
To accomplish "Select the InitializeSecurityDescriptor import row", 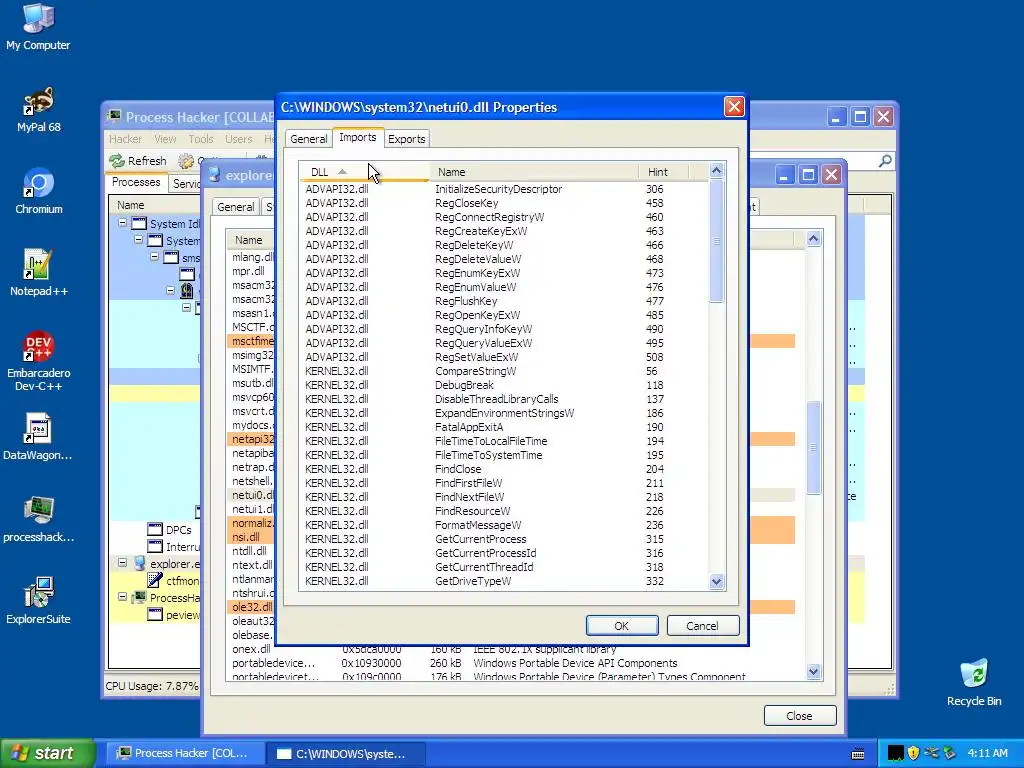I will (x=504, y=189).
